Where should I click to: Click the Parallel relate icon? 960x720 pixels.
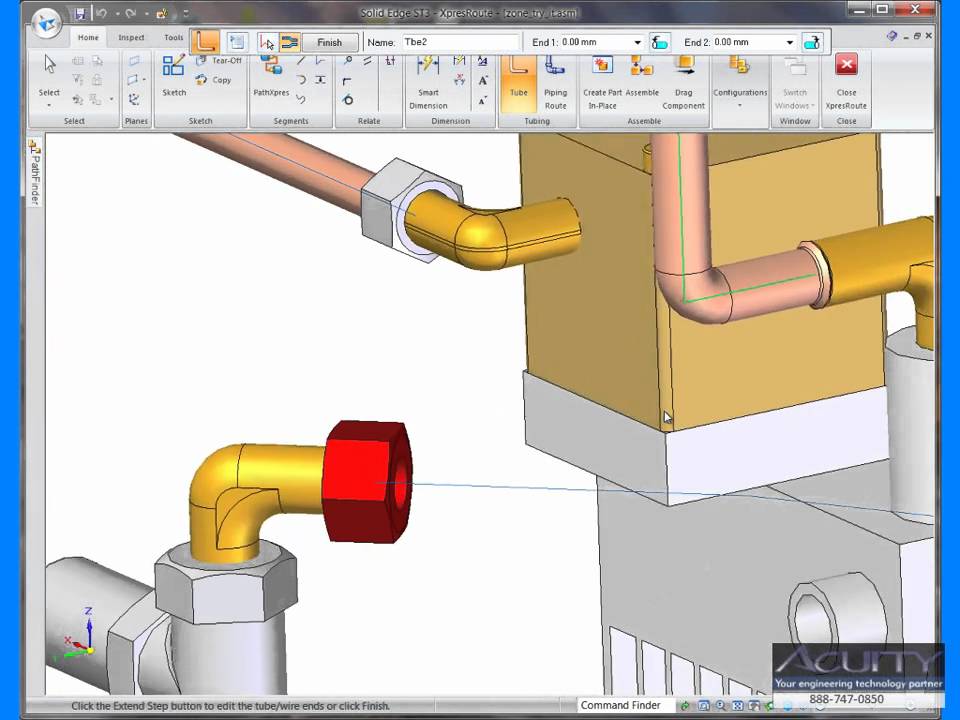[367, 61]
